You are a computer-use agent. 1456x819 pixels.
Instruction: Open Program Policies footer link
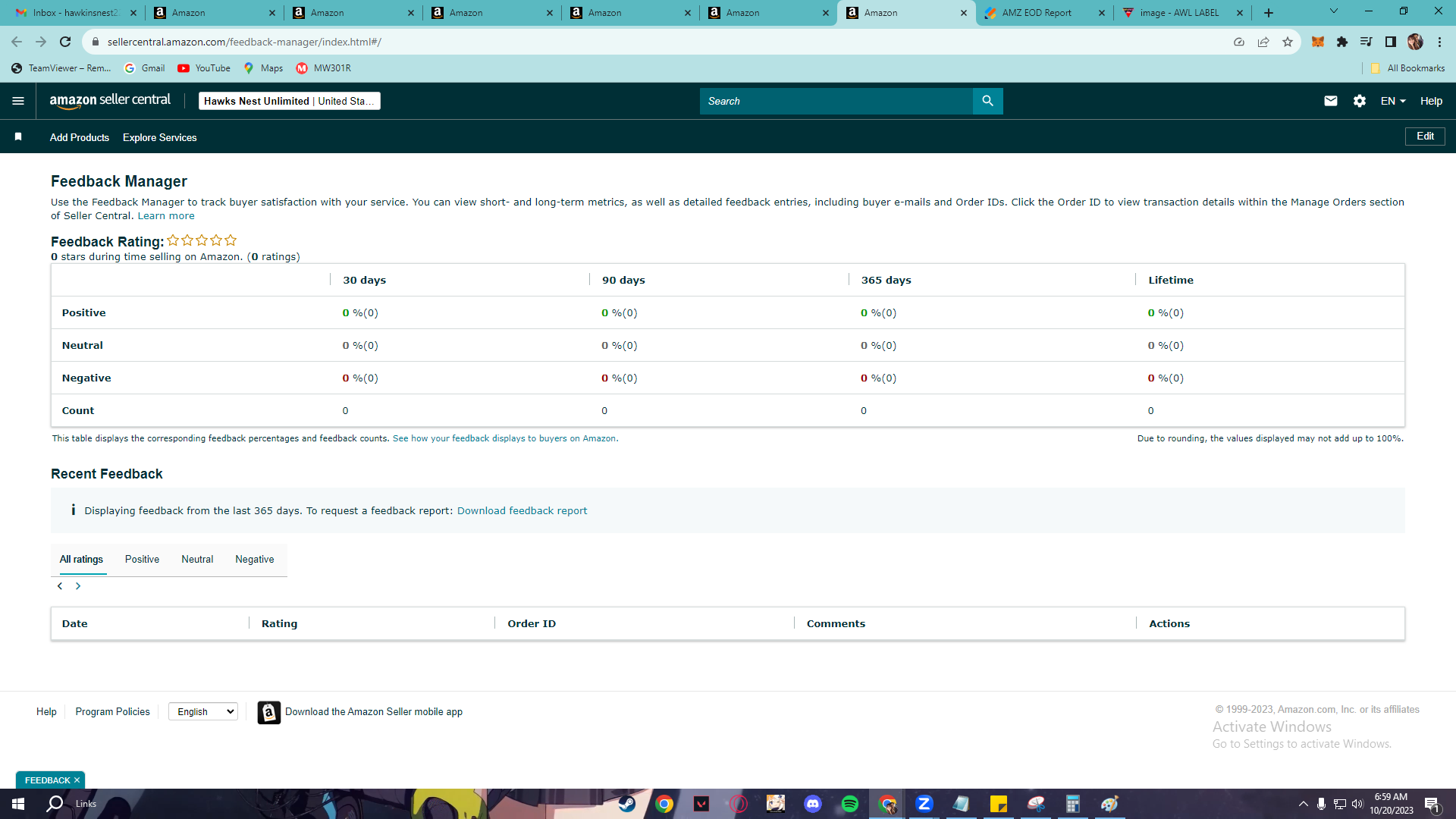[x=112, y=712]
